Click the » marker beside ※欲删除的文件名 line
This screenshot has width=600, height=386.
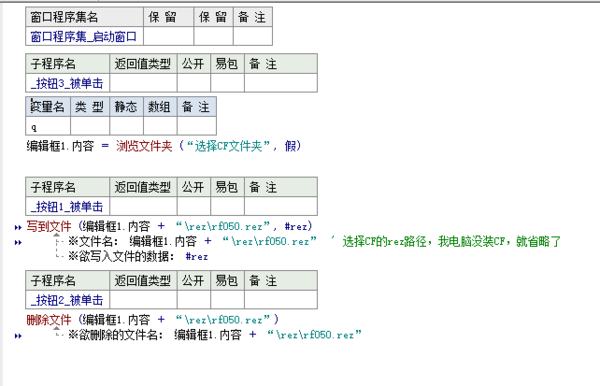(18, 336)
